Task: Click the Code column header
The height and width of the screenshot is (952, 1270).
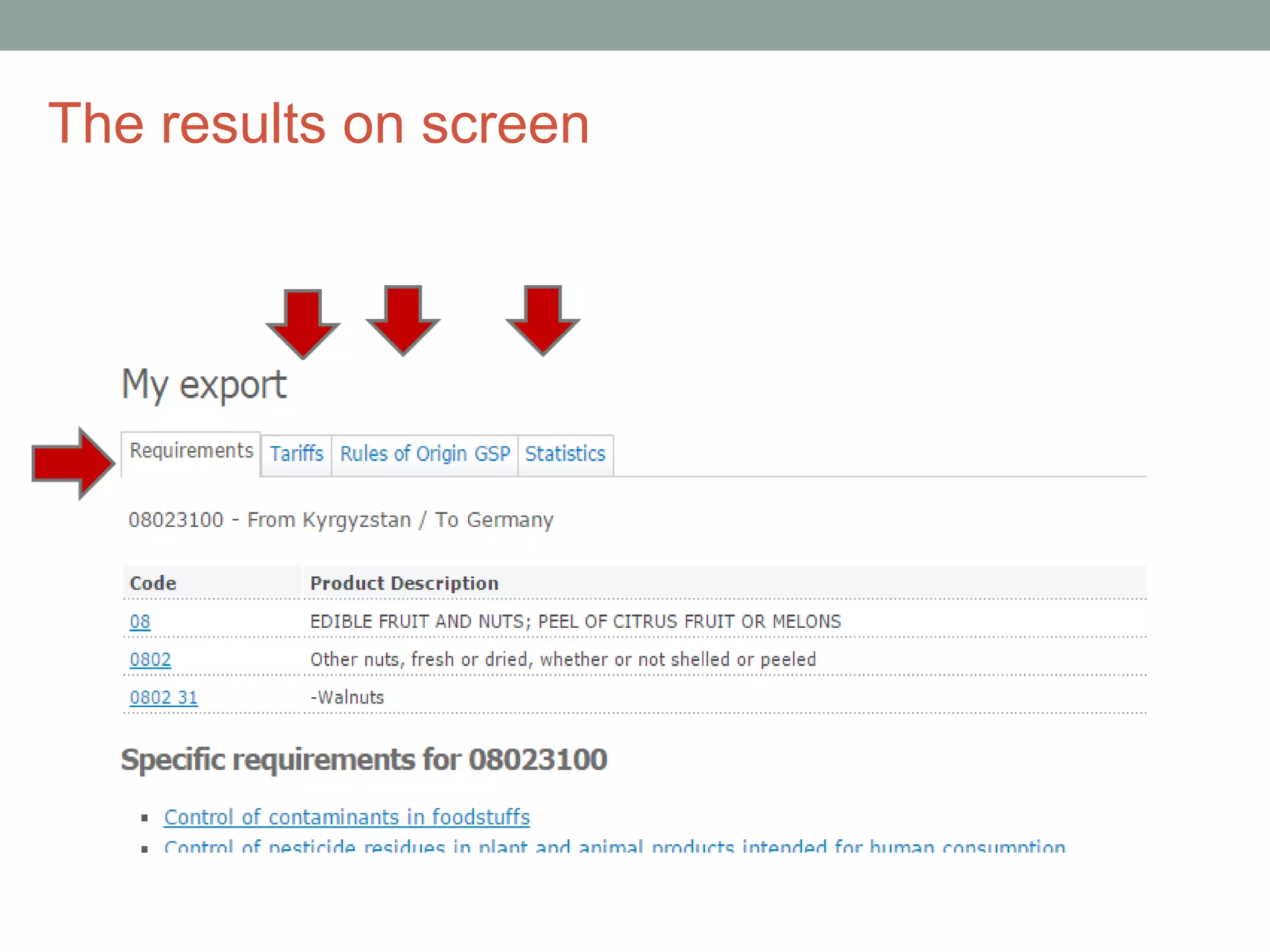Action: point(153,583)
